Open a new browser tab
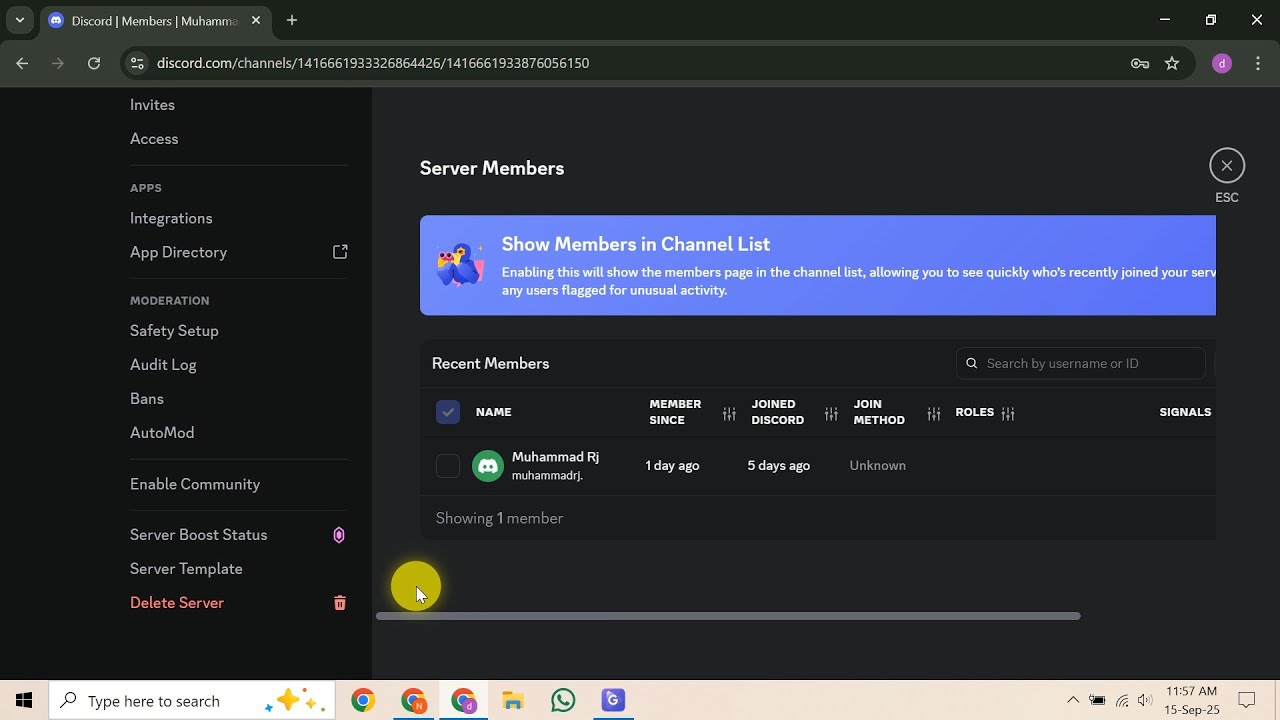 pyautogui.click(x=292, y=20)
